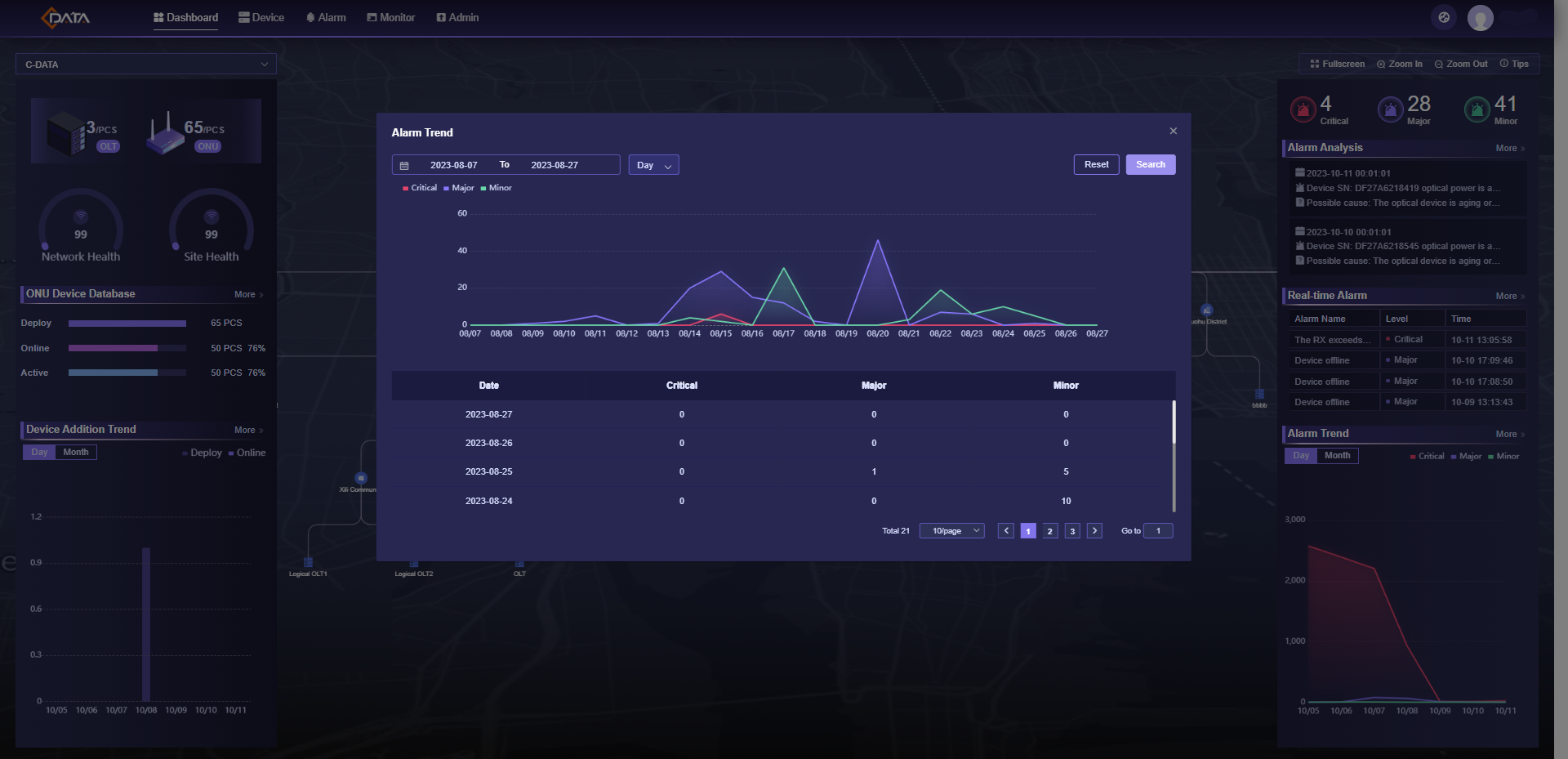
Task: Click the calendar icon in date range
Action: tap(403, 165)
